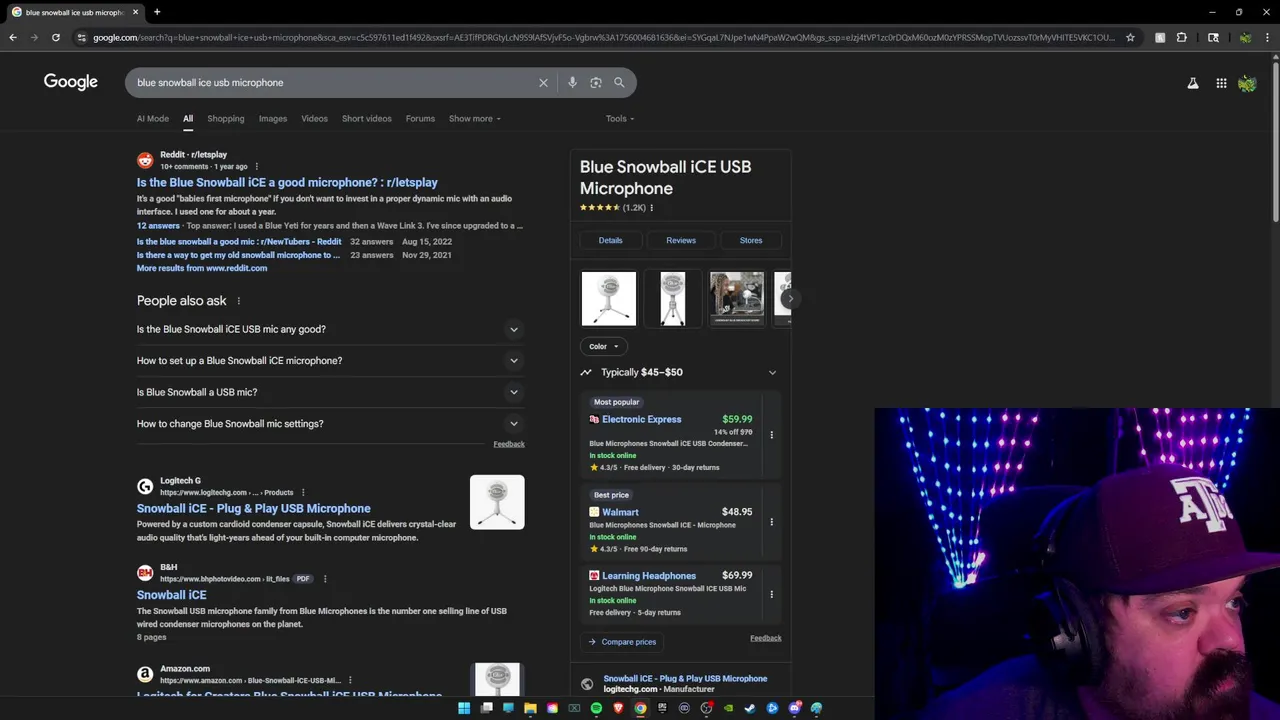Open the Stores button in product panel
This screenshot has height=720, width=1280.
(751, 240)
